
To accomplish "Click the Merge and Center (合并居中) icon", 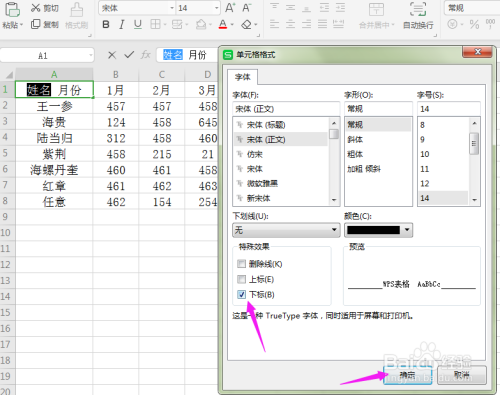I will pyautogui.click(x=376, y=9).
